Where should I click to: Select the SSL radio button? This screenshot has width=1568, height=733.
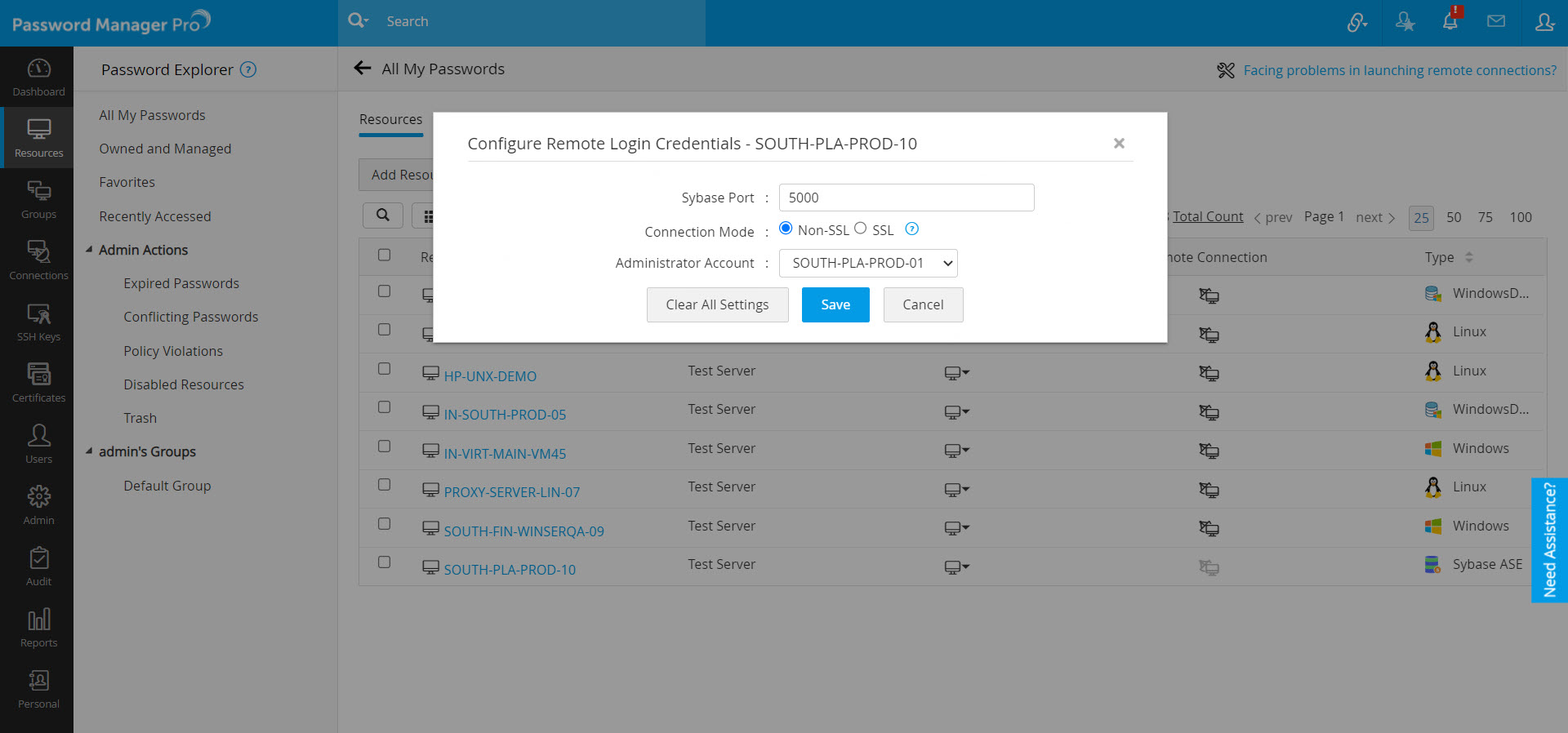[861, 229]
